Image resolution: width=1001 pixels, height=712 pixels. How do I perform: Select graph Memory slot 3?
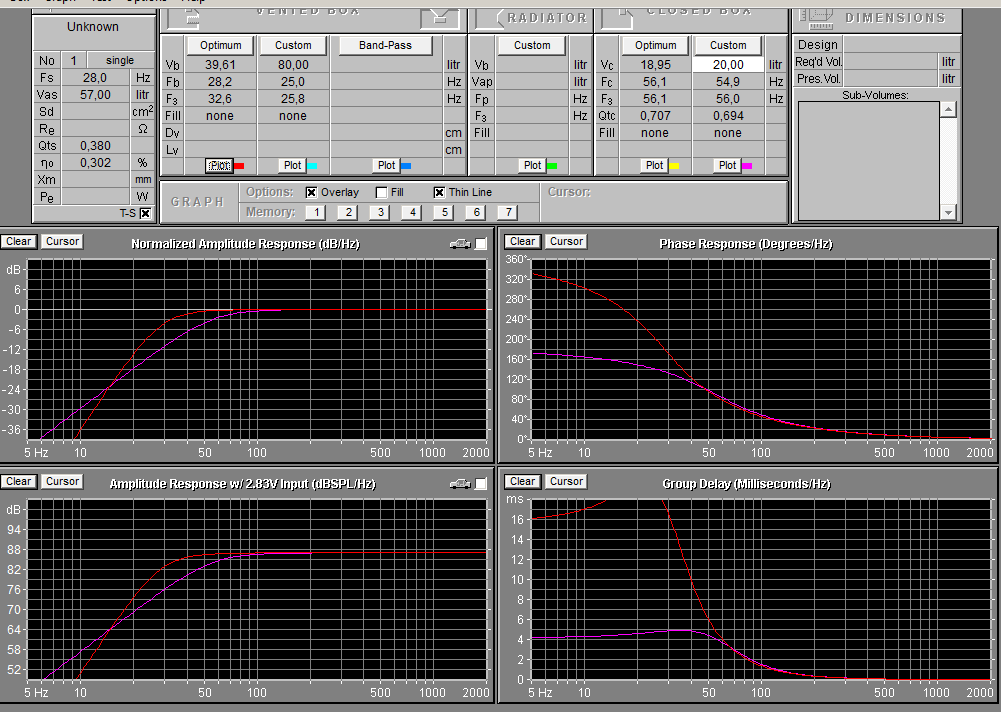coord(380,212)
